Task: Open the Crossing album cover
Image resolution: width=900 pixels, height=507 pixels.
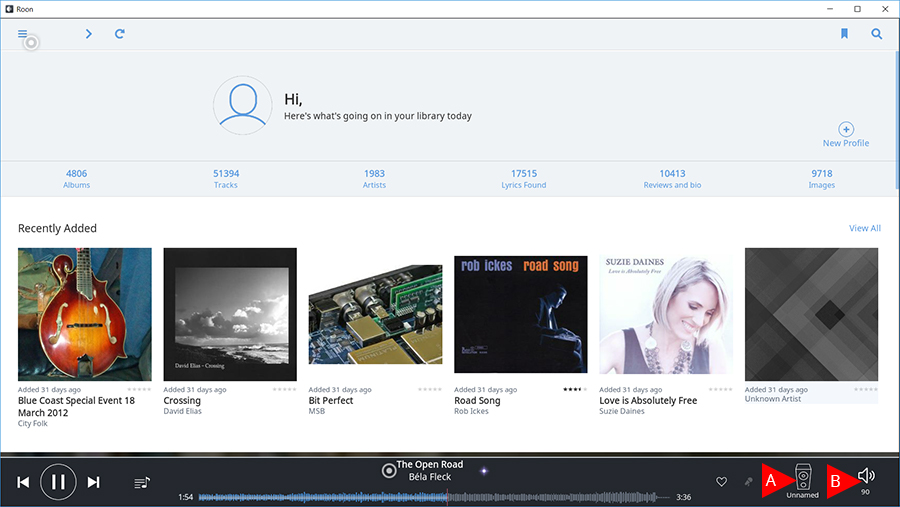Action: (230, 314)
